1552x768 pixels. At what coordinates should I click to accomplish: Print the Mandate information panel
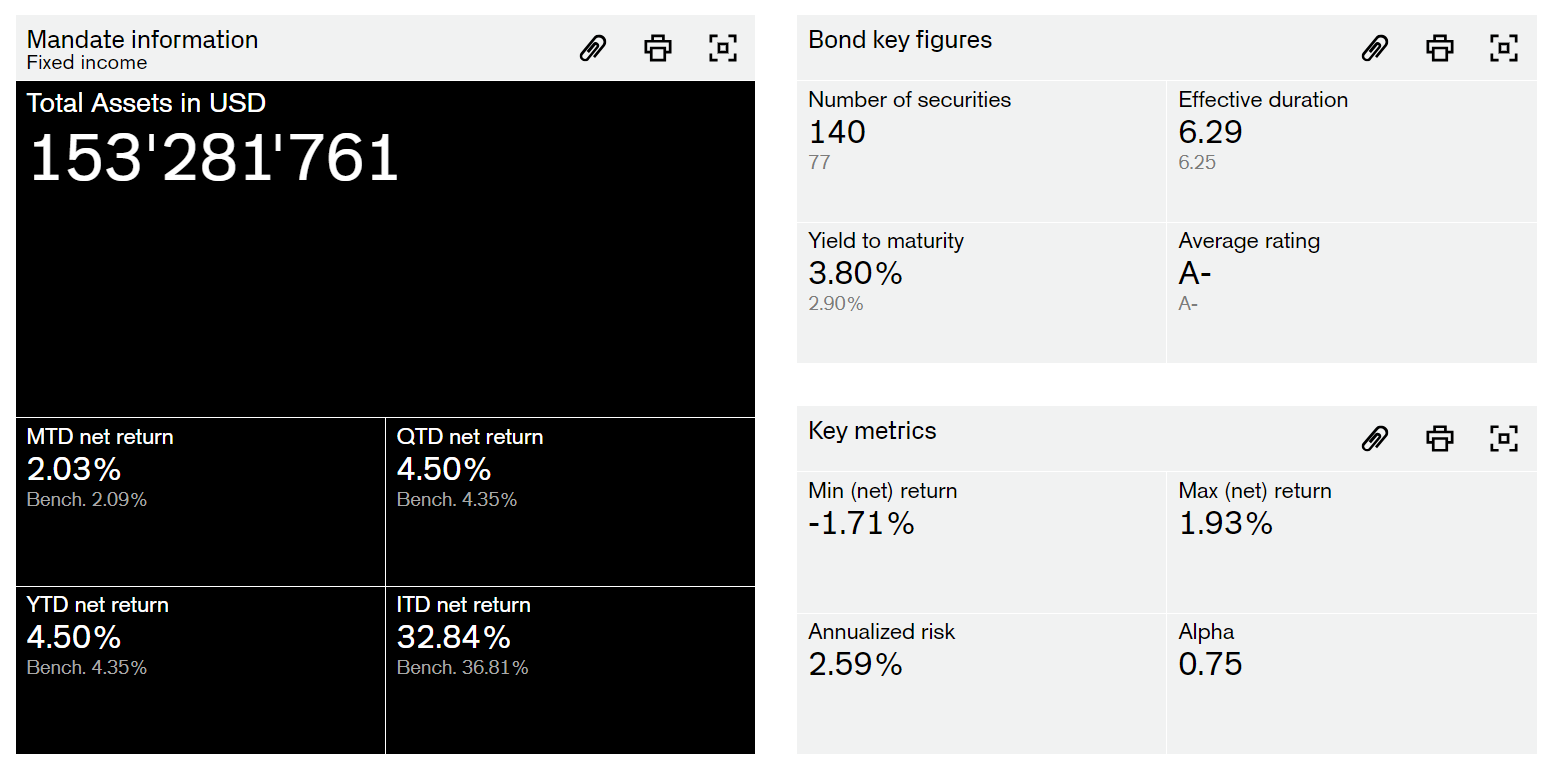coord(658,48)
